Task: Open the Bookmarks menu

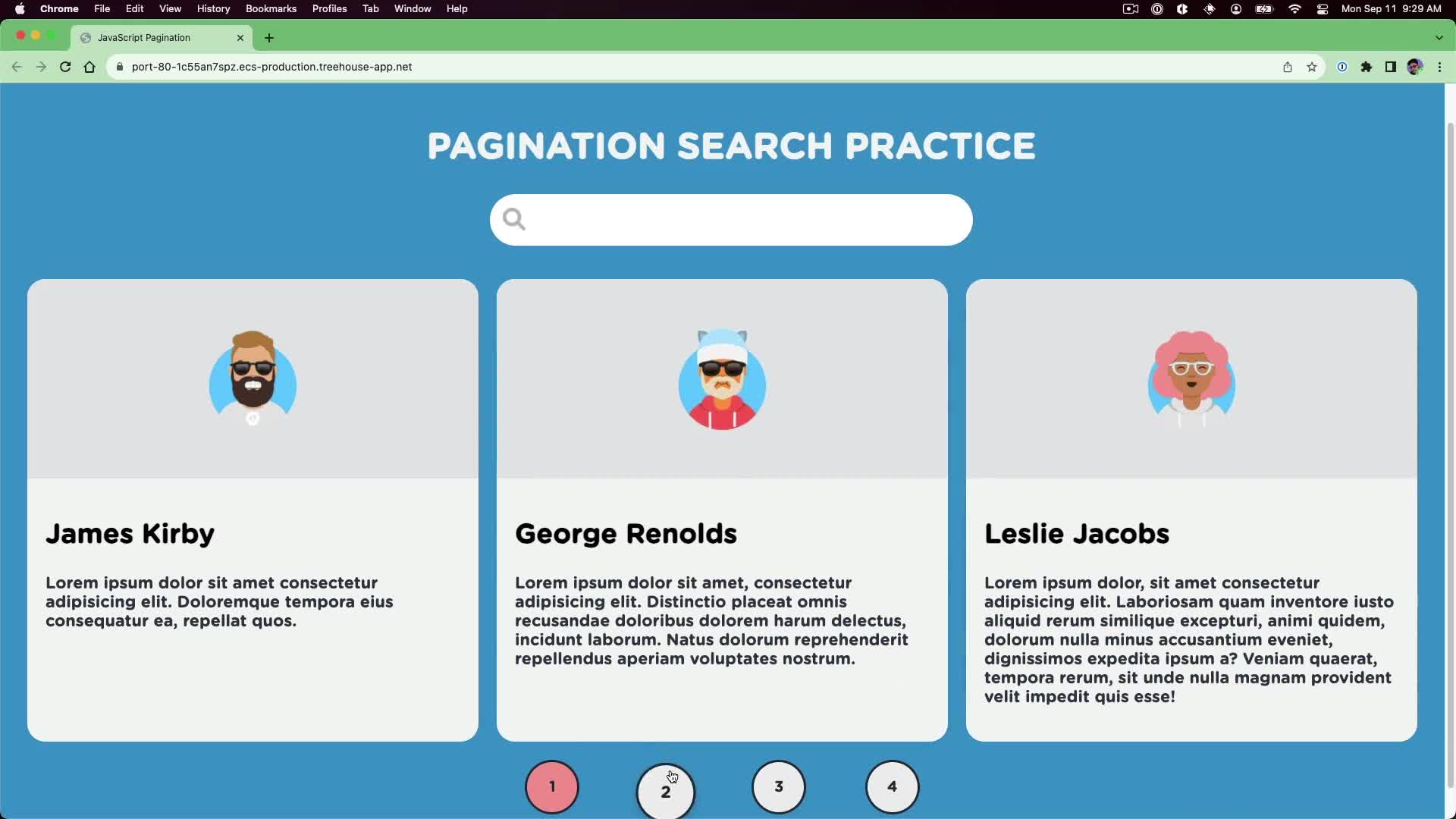Action: [271, 8]
